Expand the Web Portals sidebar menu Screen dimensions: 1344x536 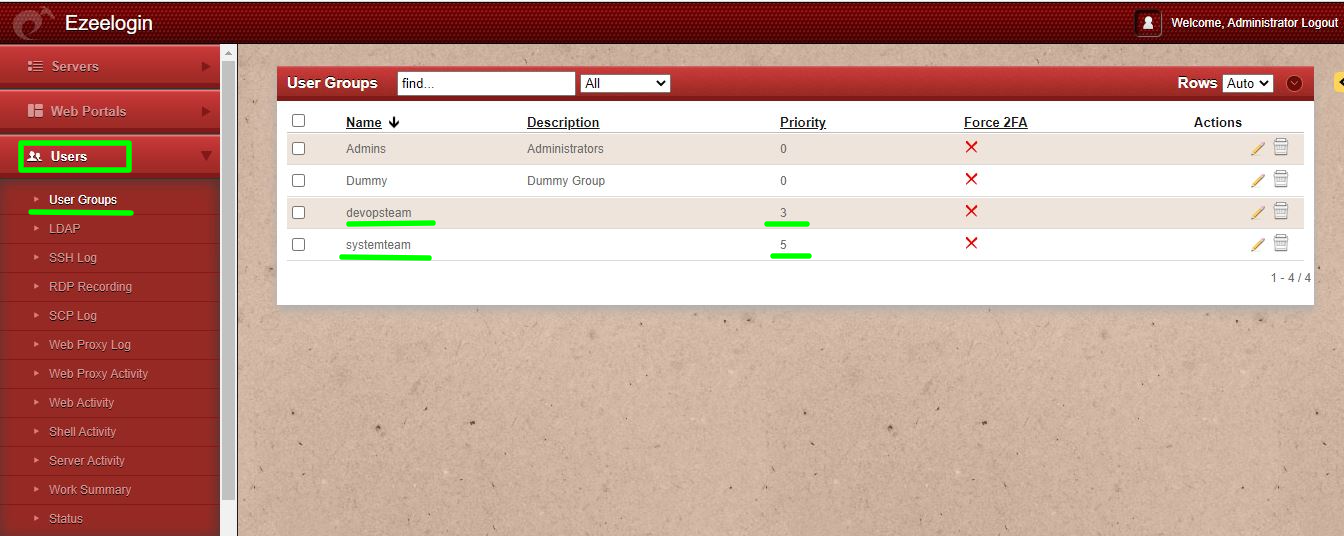coord(110,111)
